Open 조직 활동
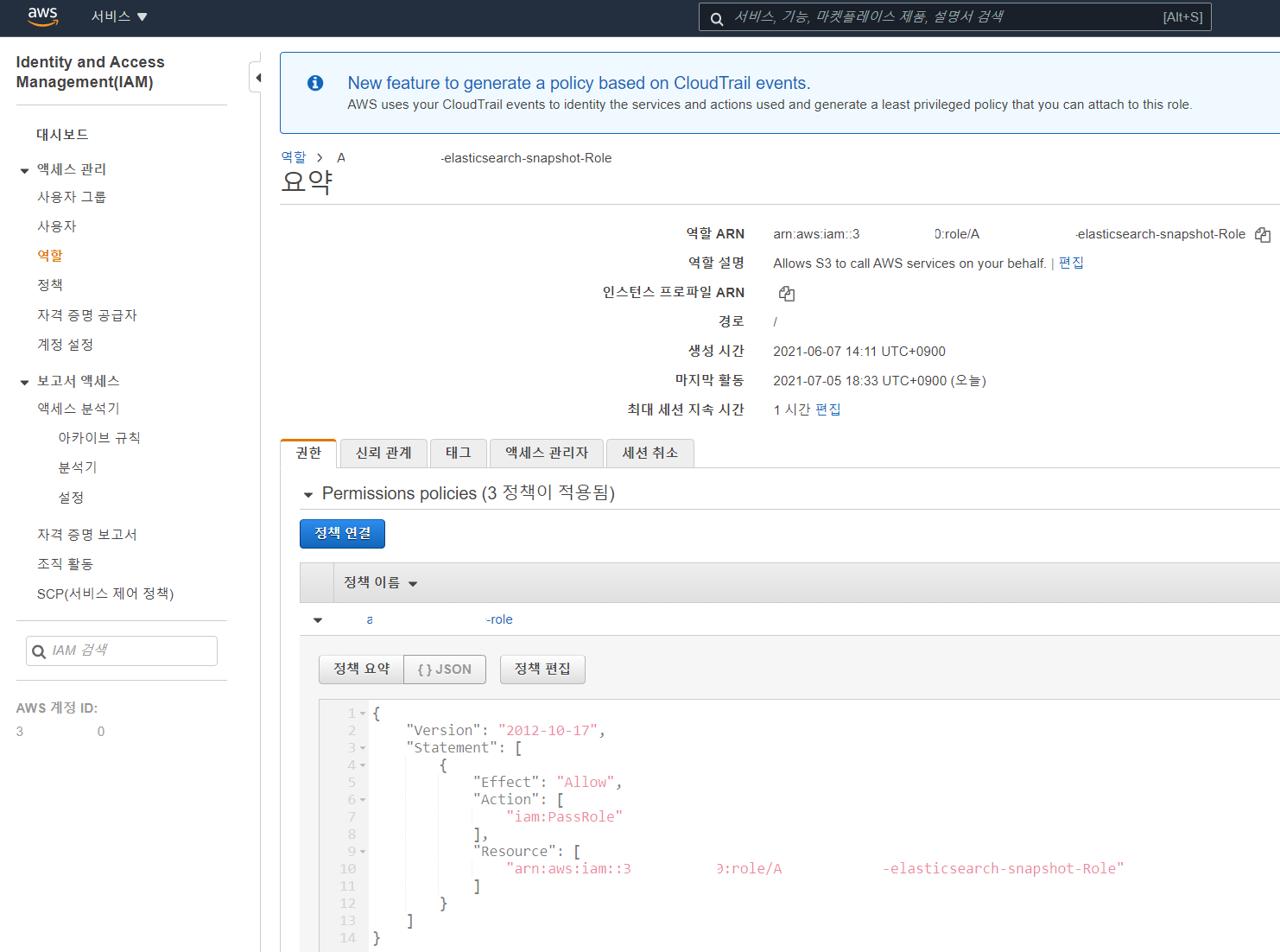Viewport: 1280px width, 952px height. [x=66, y=564]
